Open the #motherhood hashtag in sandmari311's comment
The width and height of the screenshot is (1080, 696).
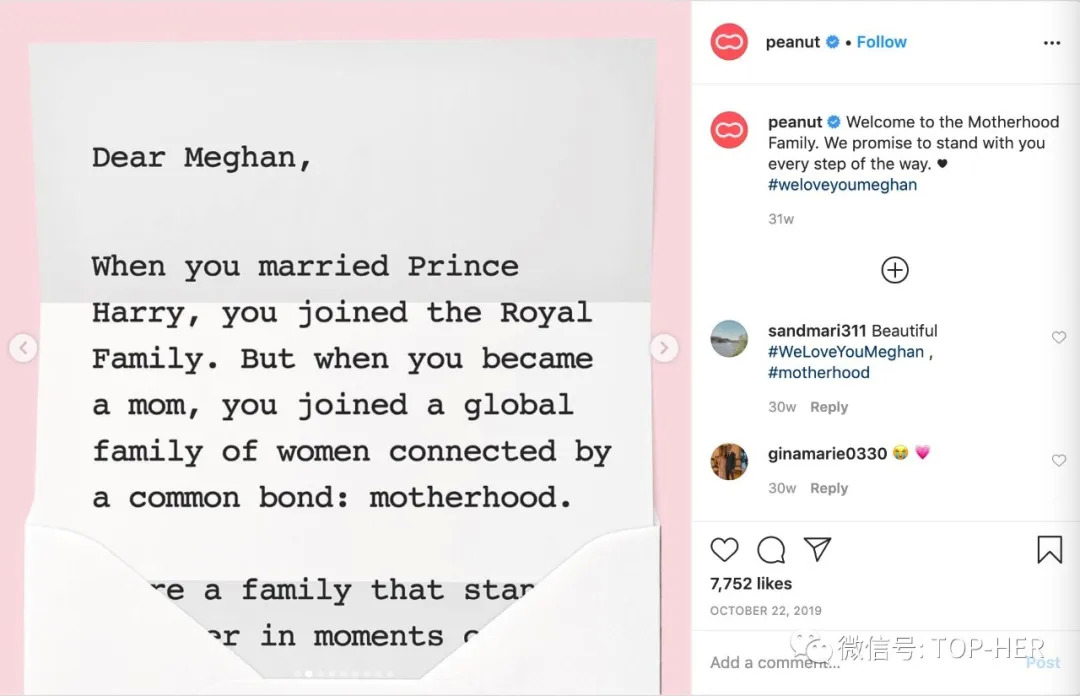818,372
